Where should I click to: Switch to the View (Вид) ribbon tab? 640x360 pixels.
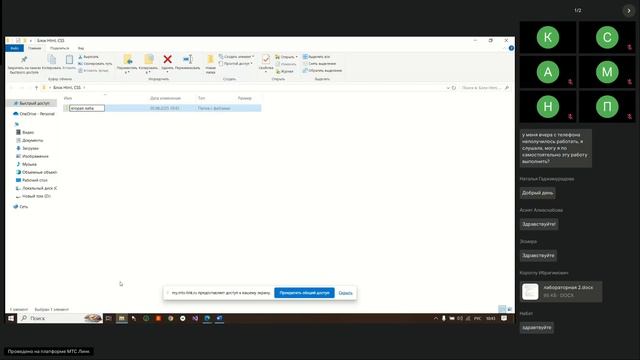click(x=81, y=48)
